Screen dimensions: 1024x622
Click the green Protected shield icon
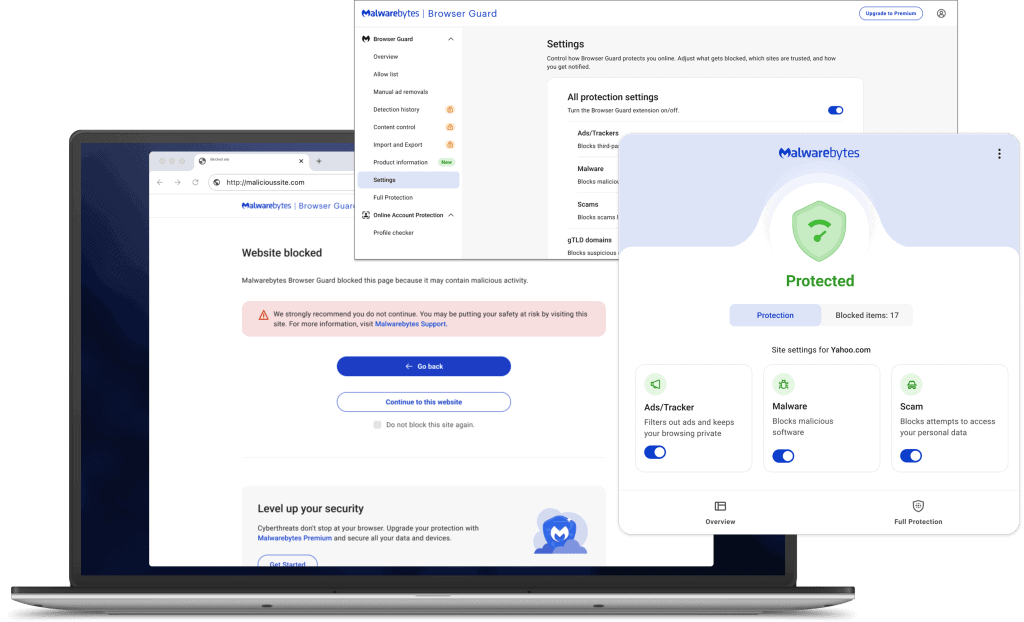click(819, 231)
